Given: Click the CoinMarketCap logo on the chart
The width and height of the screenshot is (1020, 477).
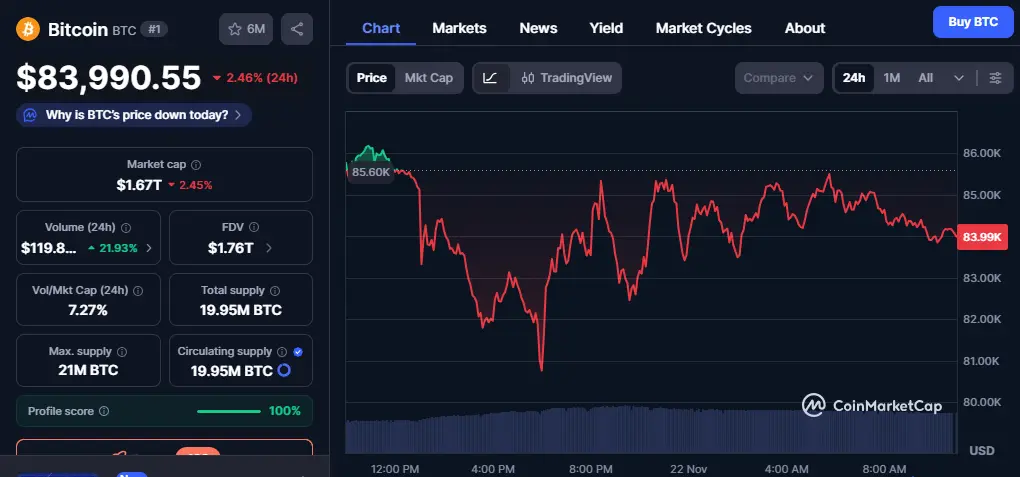Looking at the screenshot, I should click(872, 405).
